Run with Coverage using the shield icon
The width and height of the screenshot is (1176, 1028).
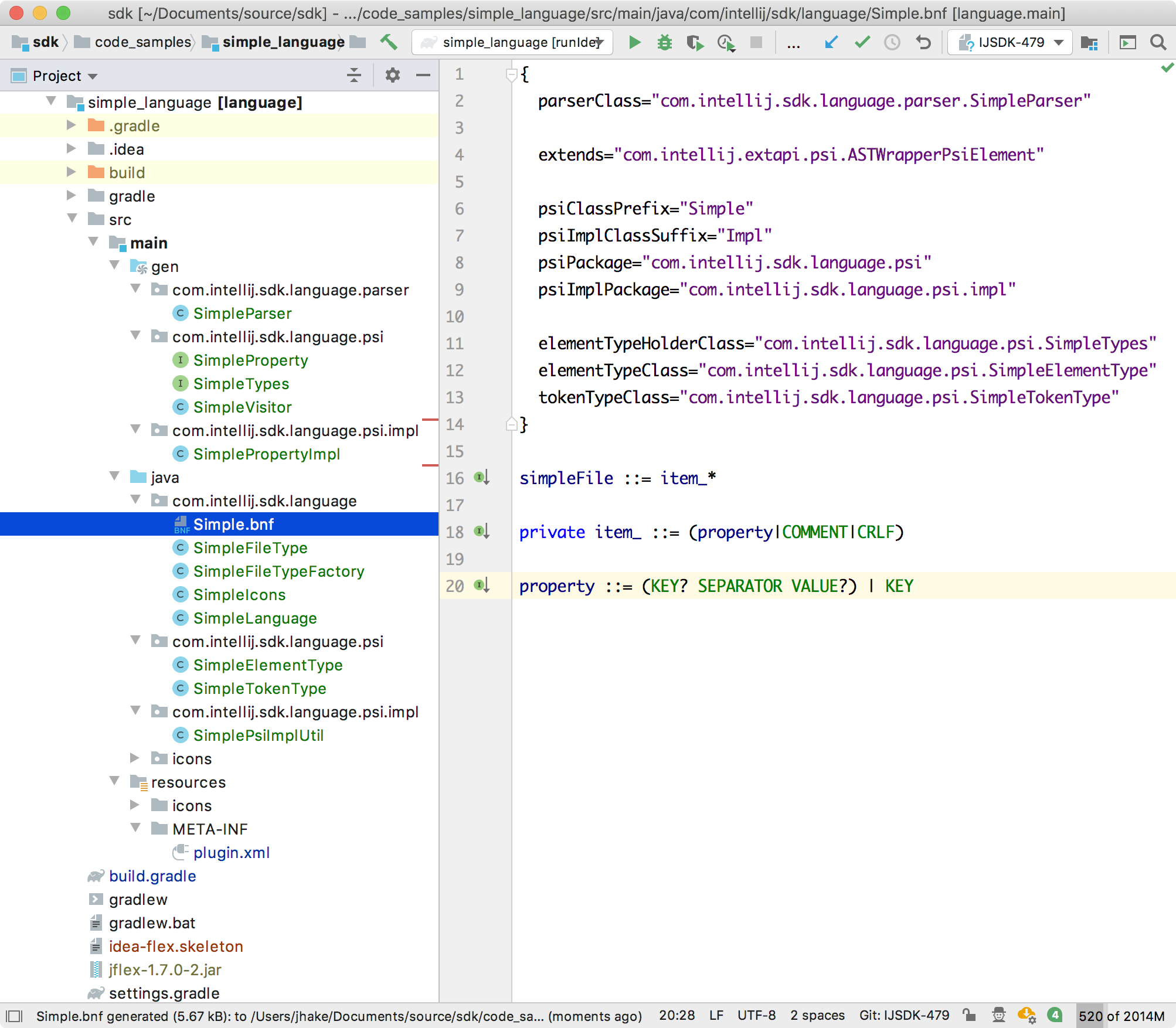pyautogui.click(x=695, y=42)
